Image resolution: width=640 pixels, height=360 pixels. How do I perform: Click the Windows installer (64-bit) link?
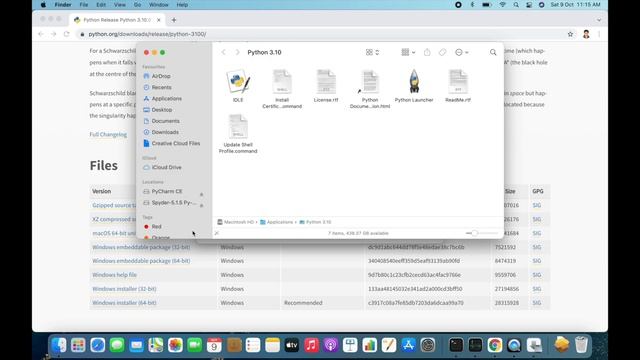point(124,303)
